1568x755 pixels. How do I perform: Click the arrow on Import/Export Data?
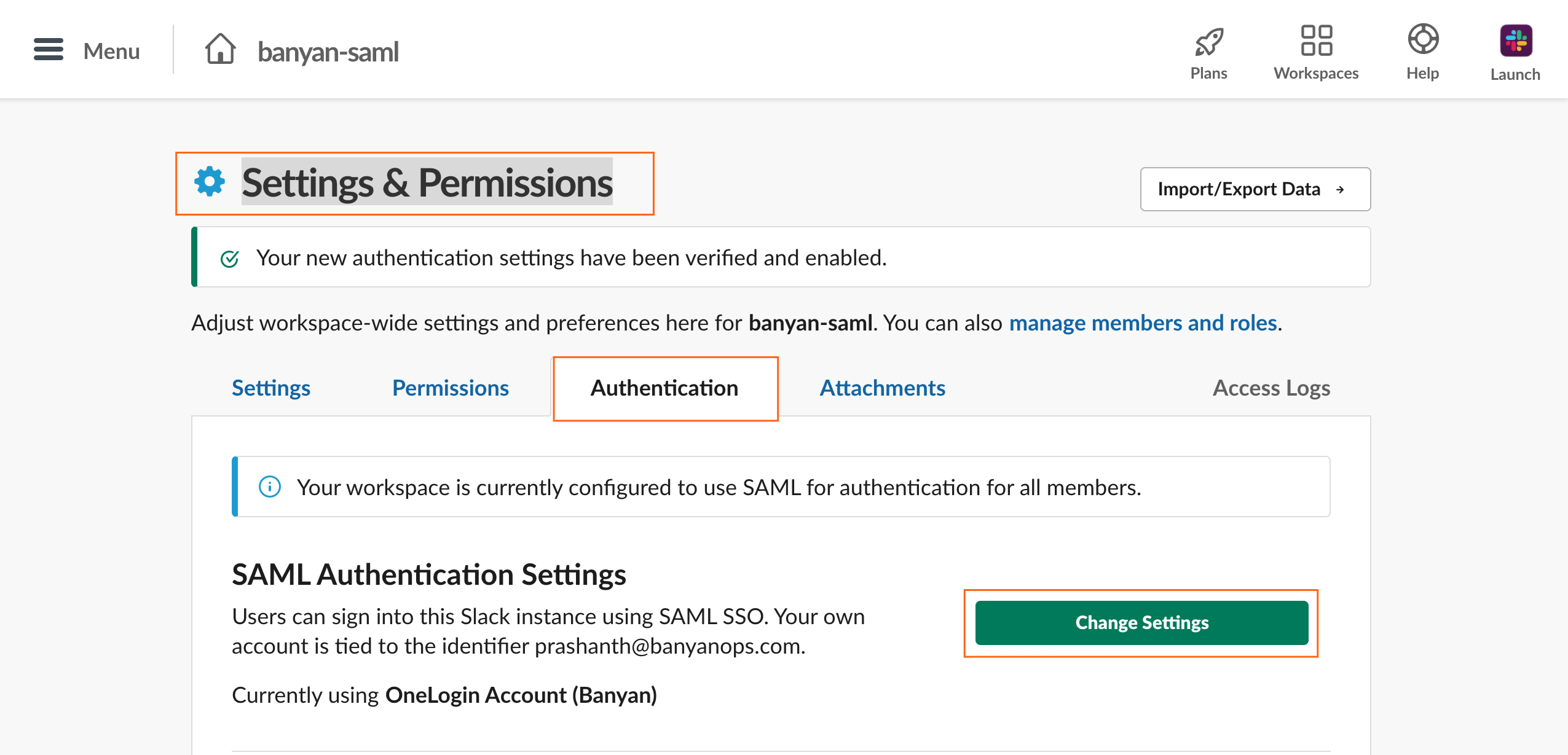(x=1340, y=190)
